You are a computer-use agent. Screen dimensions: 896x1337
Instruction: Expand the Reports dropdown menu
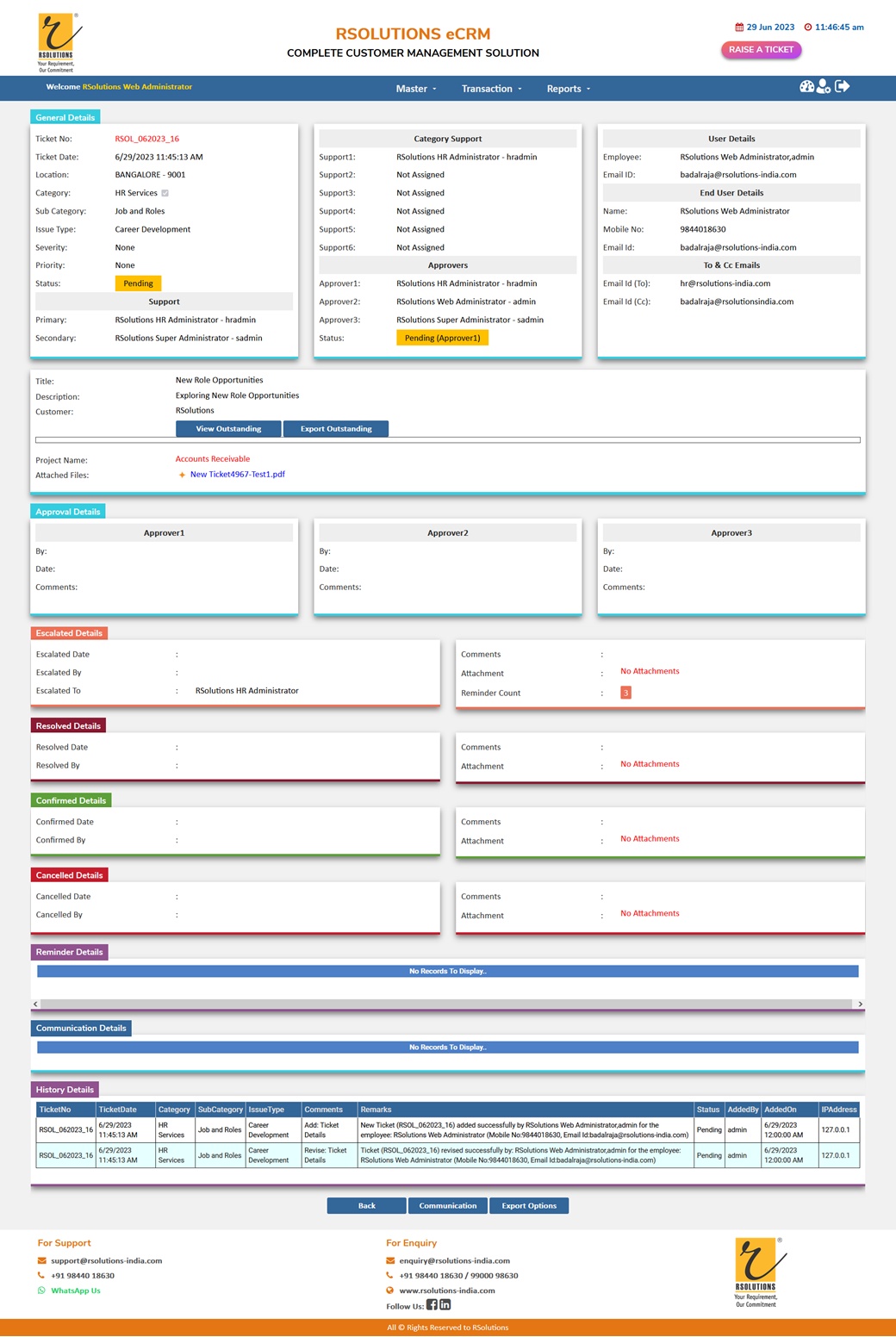568,89
